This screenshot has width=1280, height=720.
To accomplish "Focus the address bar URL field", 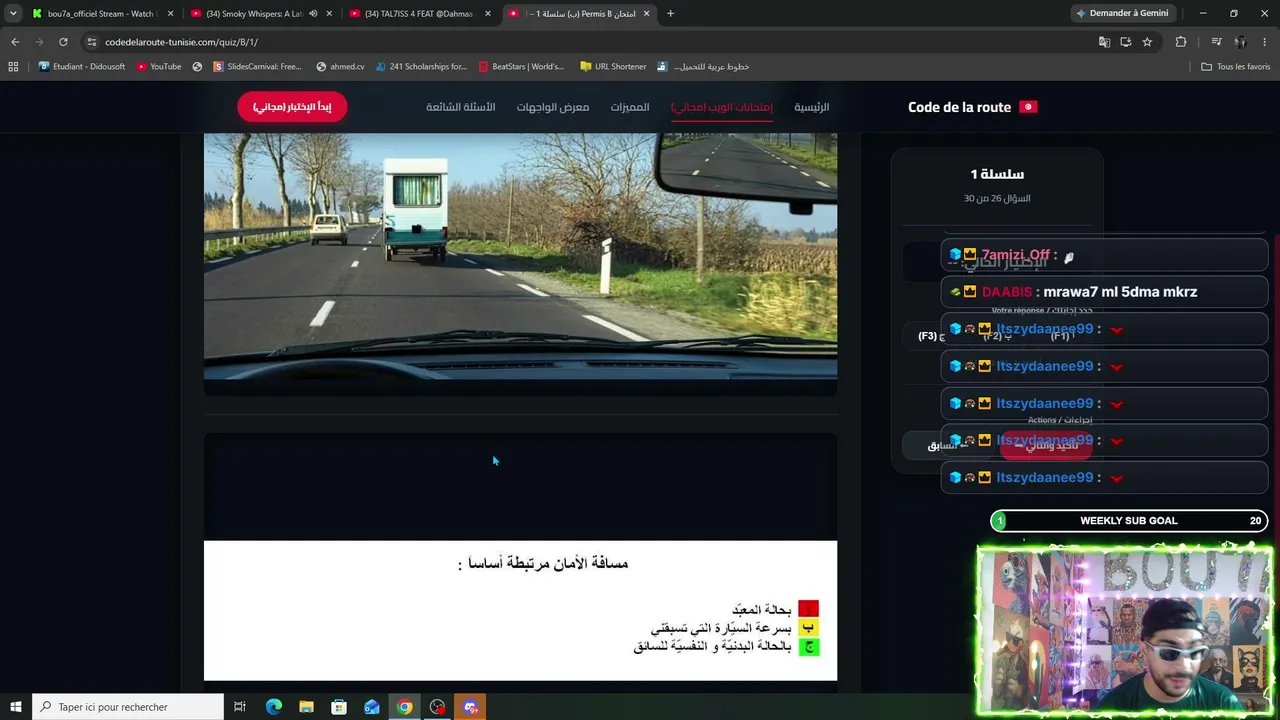I will [590, 42].
